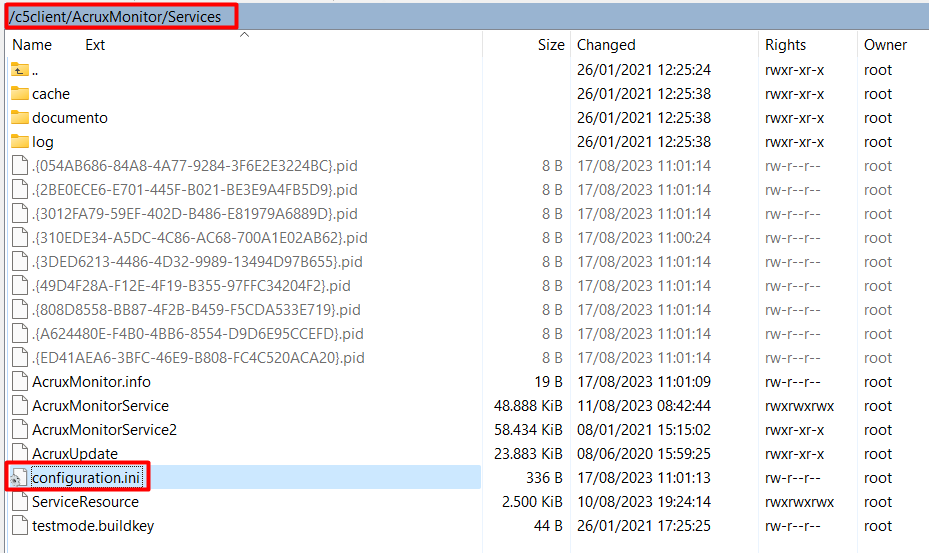The width and height of the screenshot is (929, 553).
Task: Click the date 08/06/2020 15:59:25
Action: [644, 454]
